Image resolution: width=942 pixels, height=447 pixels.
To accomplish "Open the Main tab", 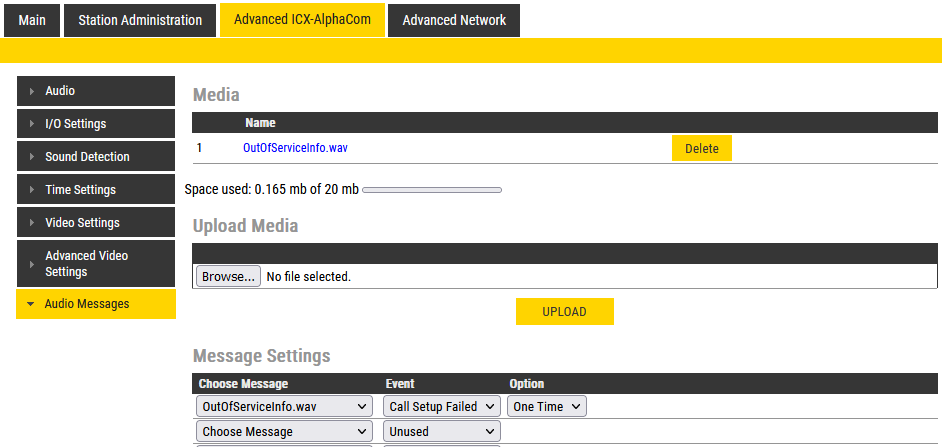I will pyautogui.click(x=32, y=20).
